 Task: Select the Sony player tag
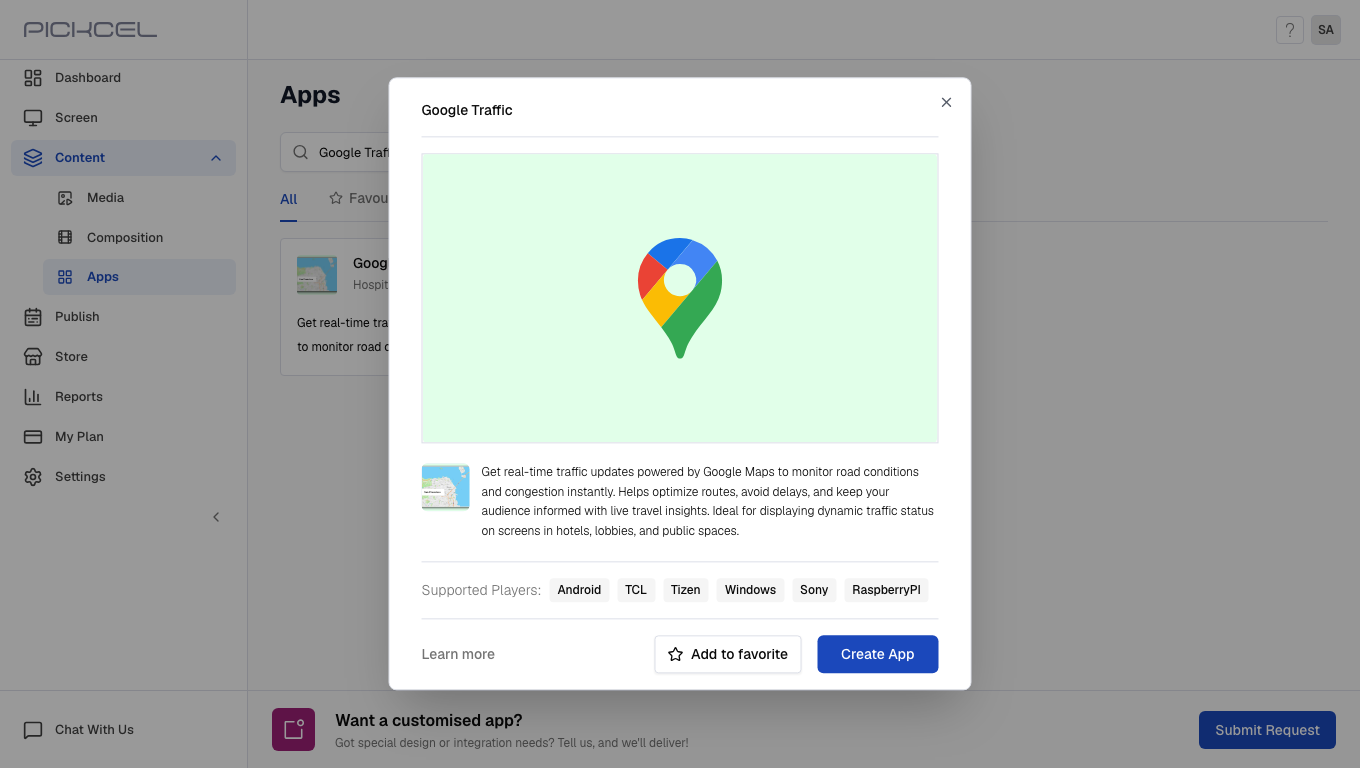pos(814,590)
